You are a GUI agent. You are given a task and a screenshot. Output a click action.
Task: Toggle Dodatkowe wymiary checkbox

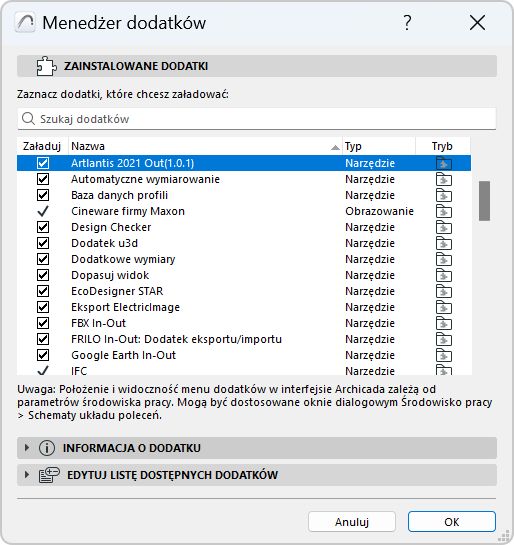(x=43, y=259)
